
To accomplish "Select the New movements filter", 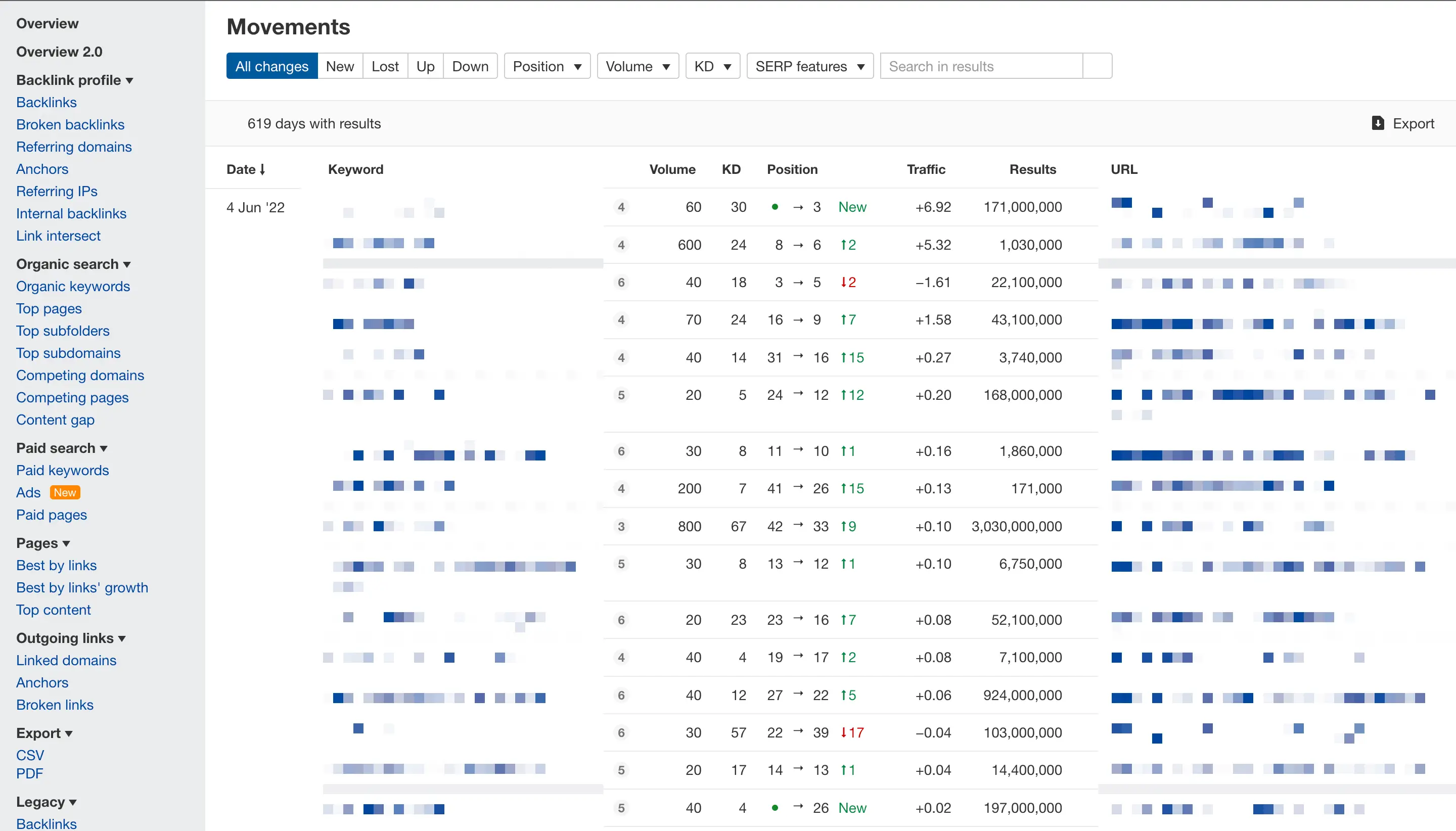I will 340,66.
